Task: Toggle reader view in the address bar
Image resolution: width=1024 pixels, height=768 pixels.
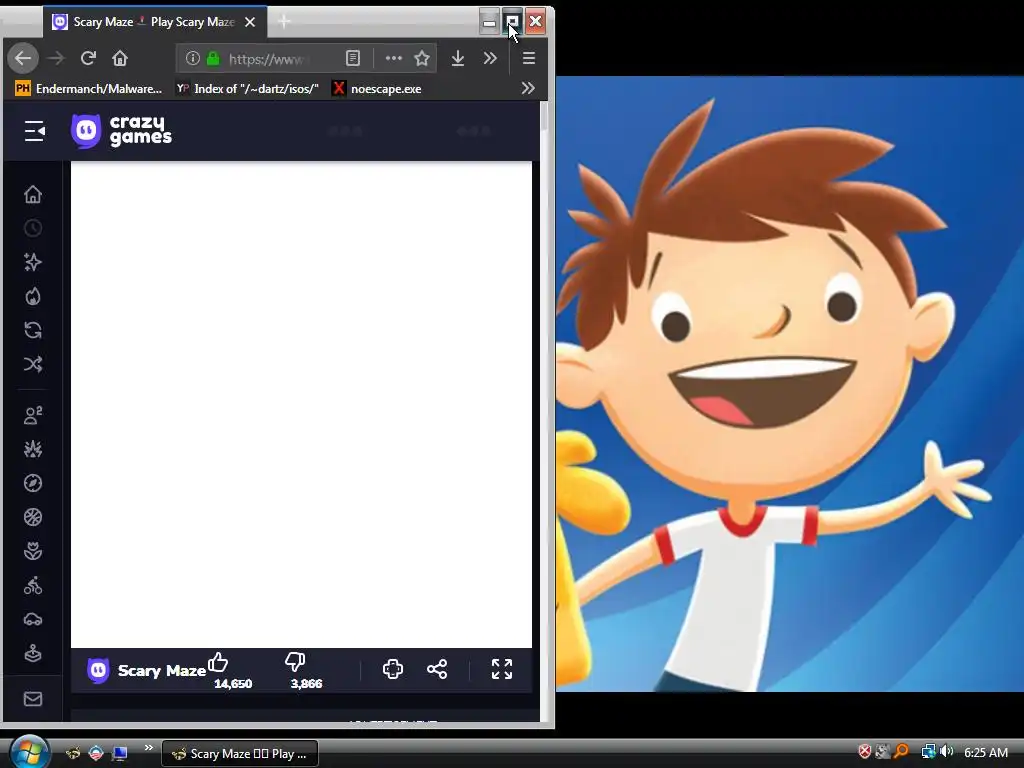Action: click(353, 58)
